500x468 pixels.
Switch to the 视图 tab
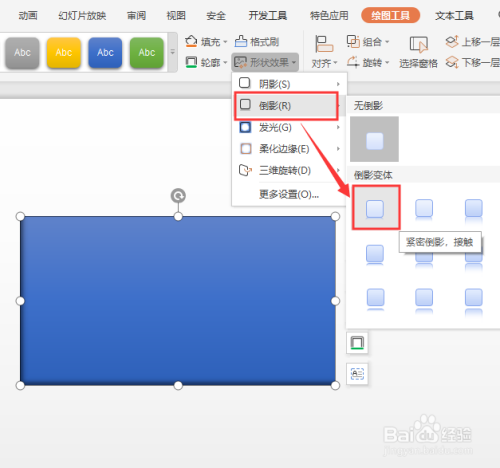click(x=176, y=15)
